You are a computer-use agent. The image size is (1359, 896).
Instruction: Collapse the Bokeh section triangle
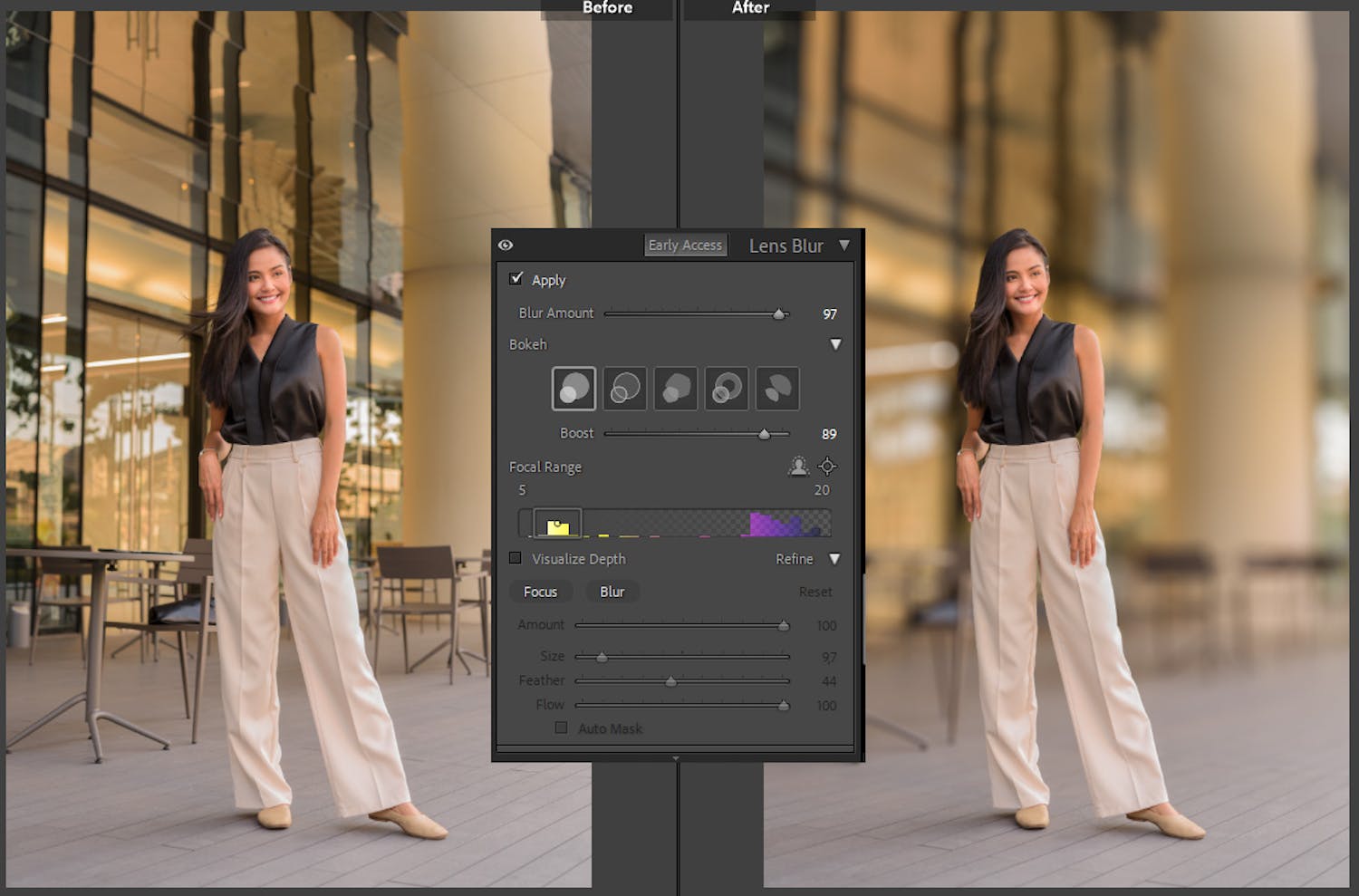coord(835,344)
